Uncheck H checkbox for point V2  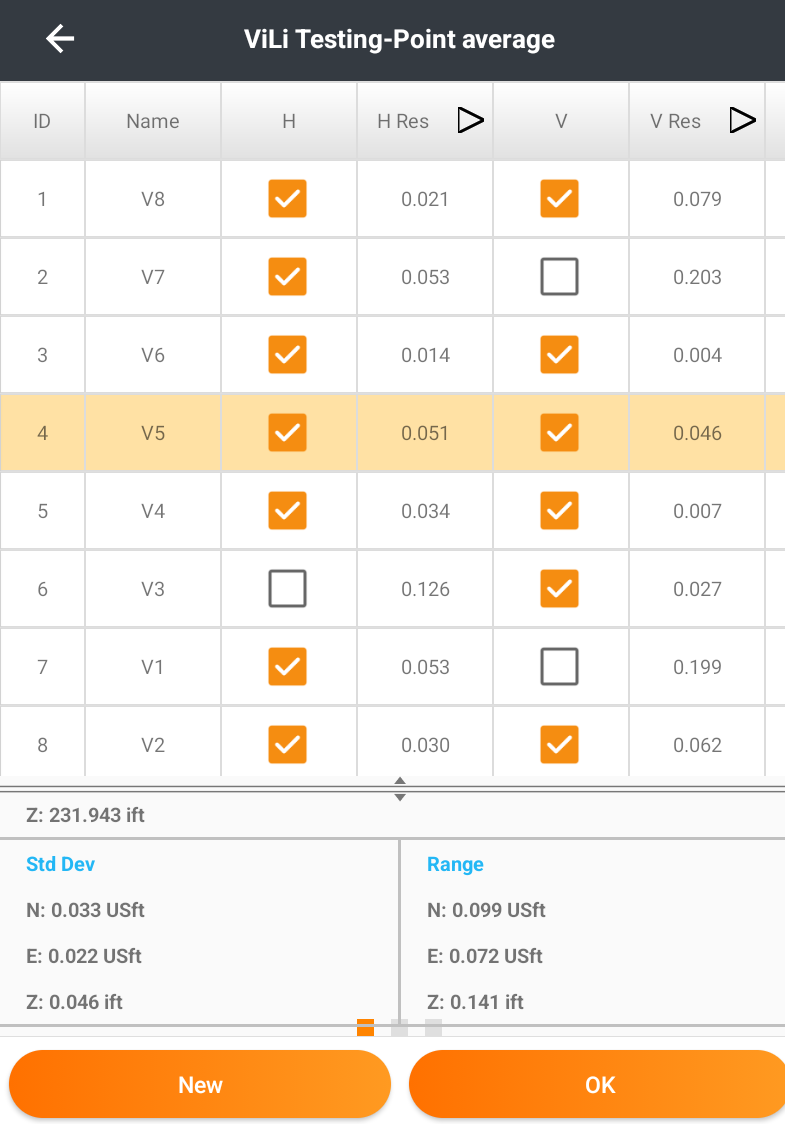[x=287, y=745]
